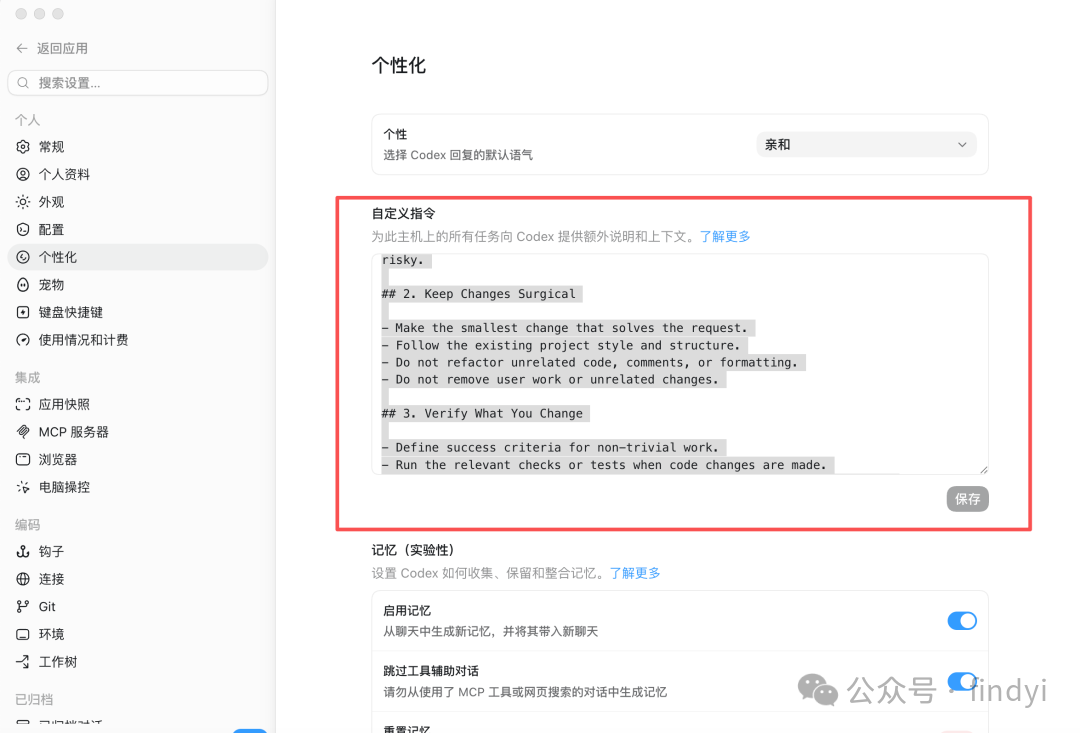Click the MCP 服务器 icon
1080x733 pixels.
pyautogui.click(x=23, y=432)
